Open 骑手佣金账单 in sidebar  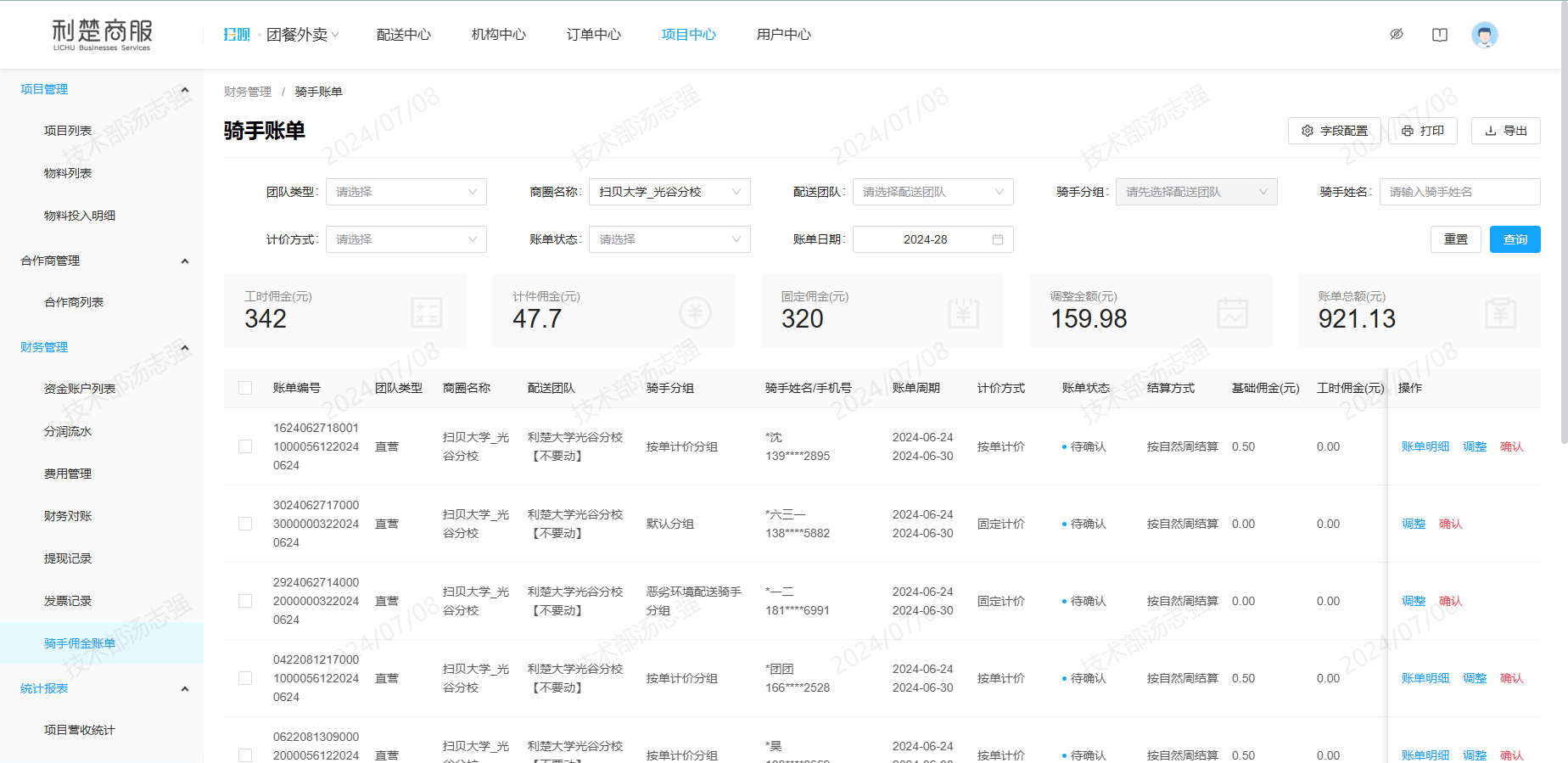(102, 643)
